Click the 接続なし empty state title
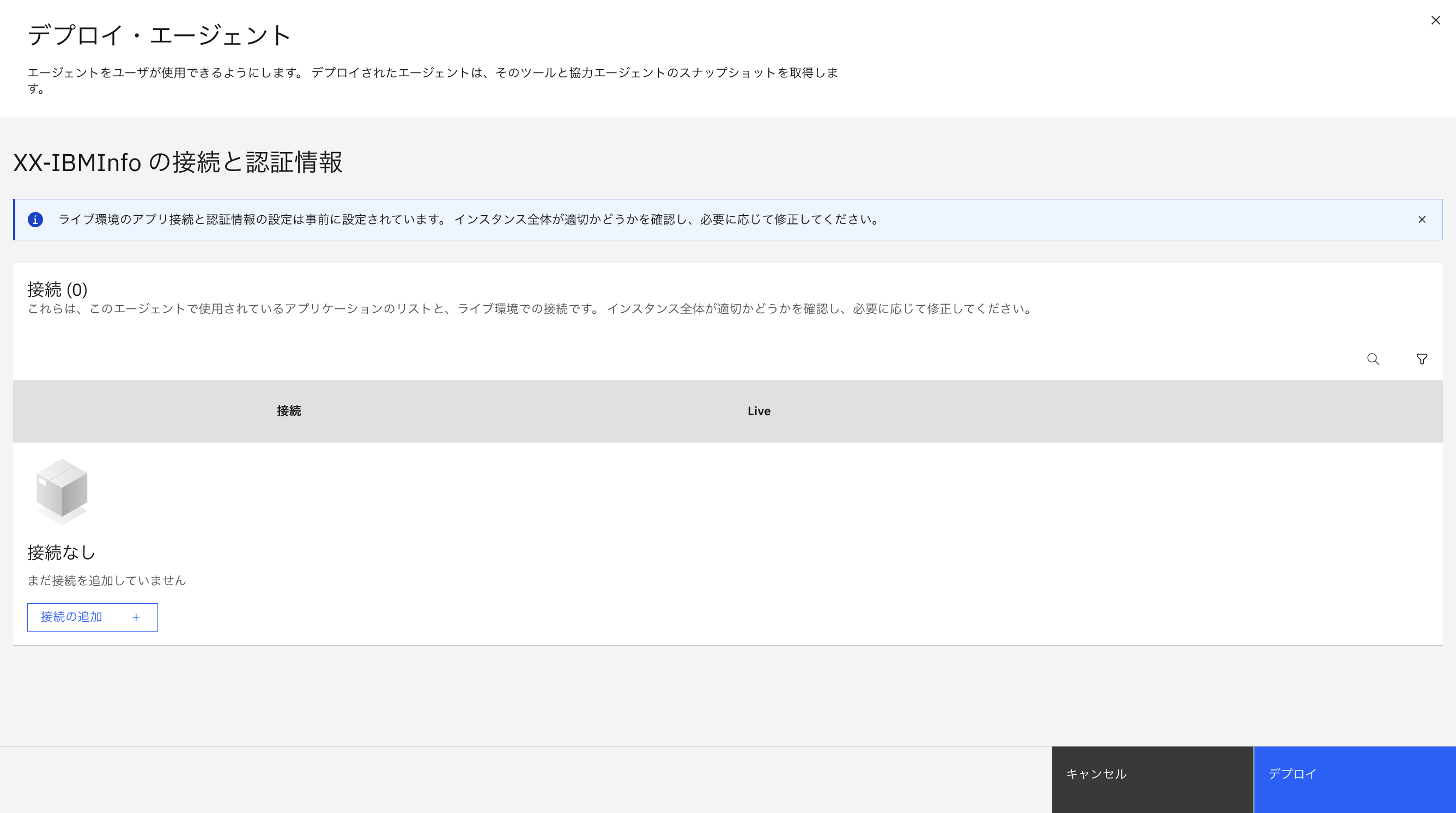Image resolution: width=1456 pixels, height=813 pixels. [x=61, y=553]
